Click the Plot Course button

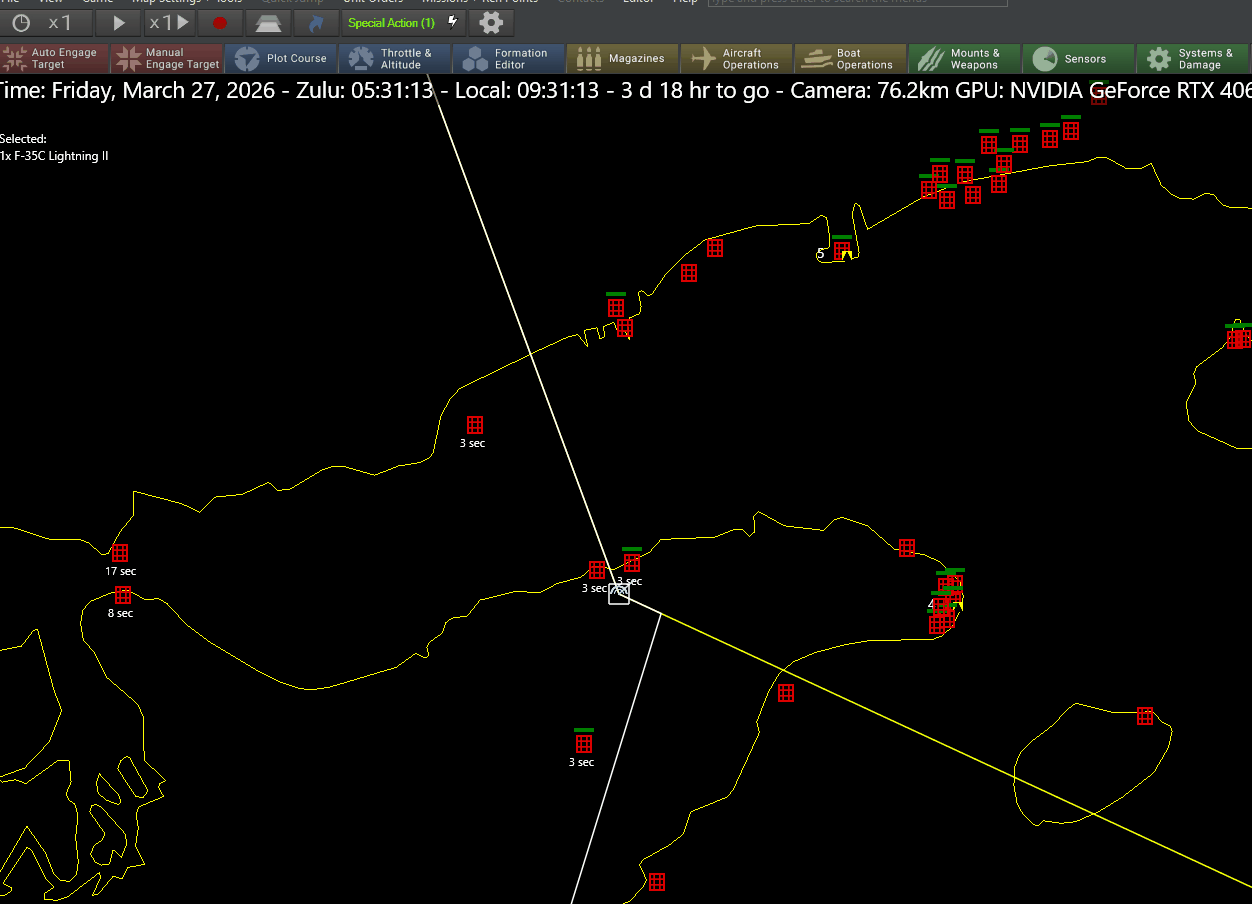(x=281, y=58)
